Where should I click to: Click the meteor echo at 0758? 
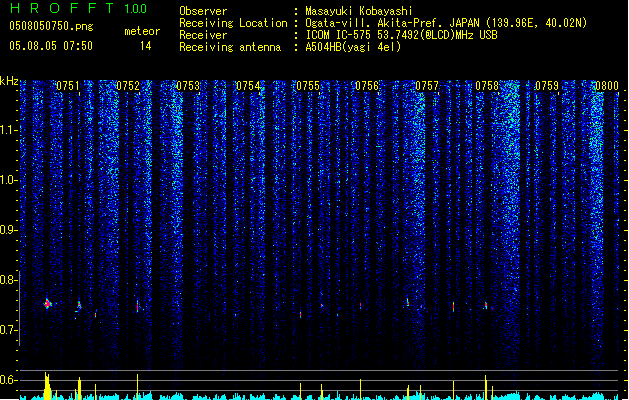click(x=486, y=305)
